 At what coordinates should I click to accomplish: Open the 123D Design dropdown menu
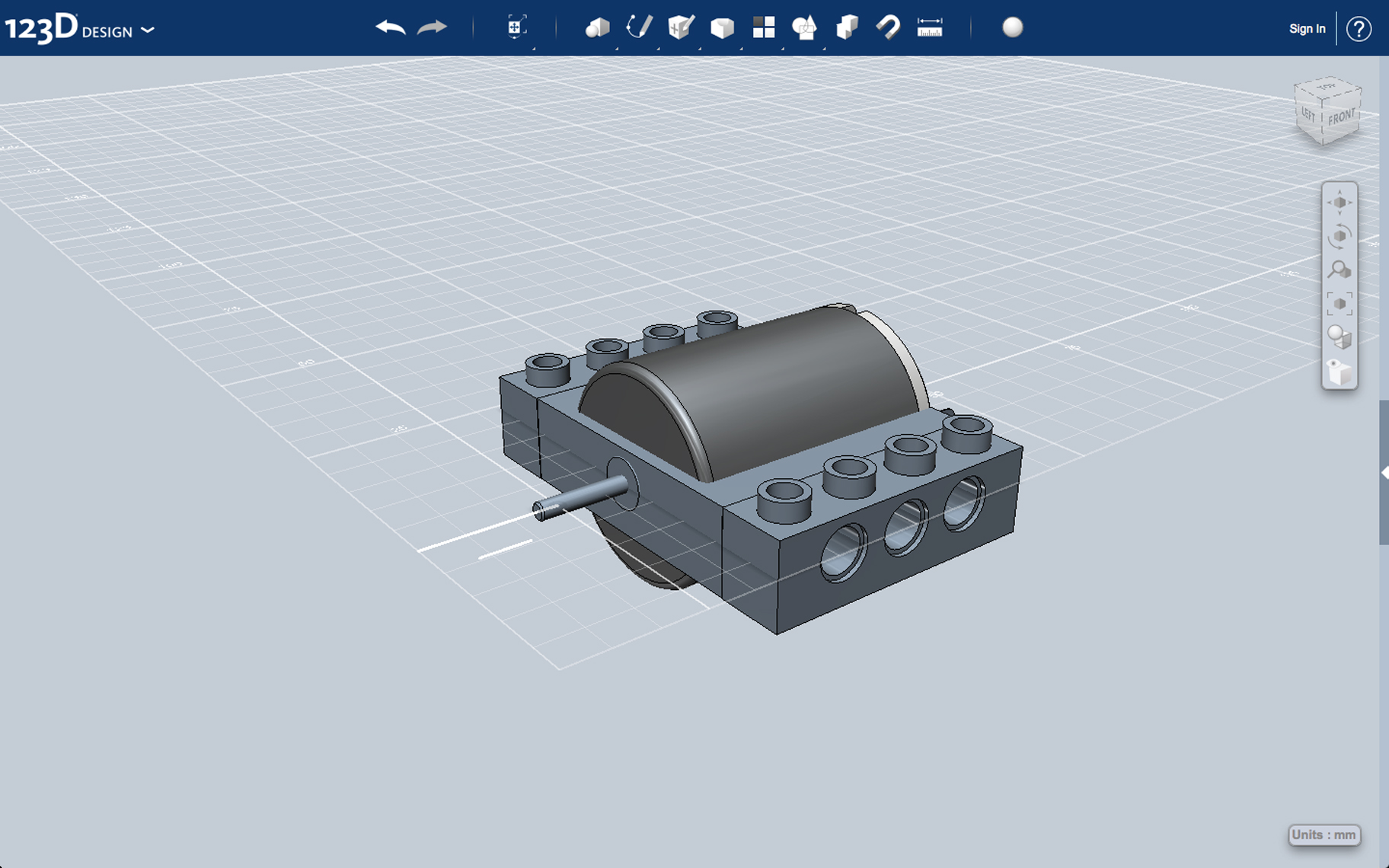(x=149, y=30)
